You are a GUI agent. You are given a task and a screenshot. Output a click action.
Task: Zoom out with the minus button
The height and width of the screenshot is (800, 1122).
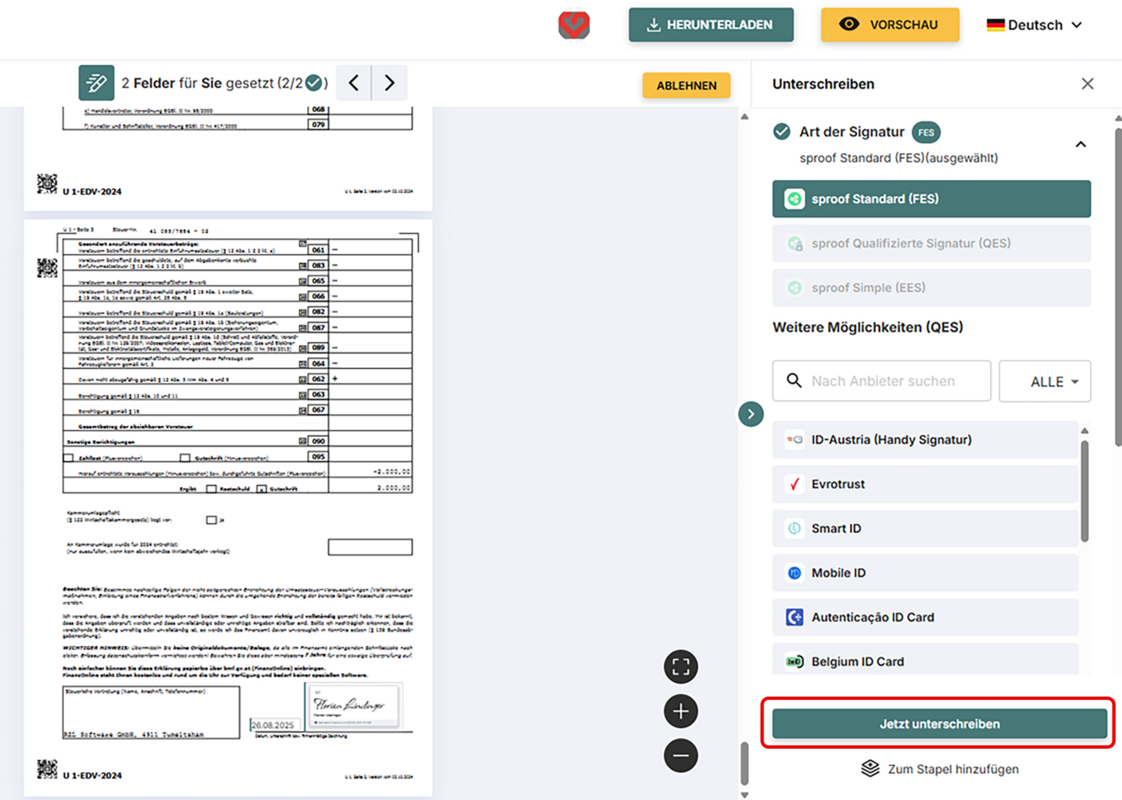tap(681, 755)
